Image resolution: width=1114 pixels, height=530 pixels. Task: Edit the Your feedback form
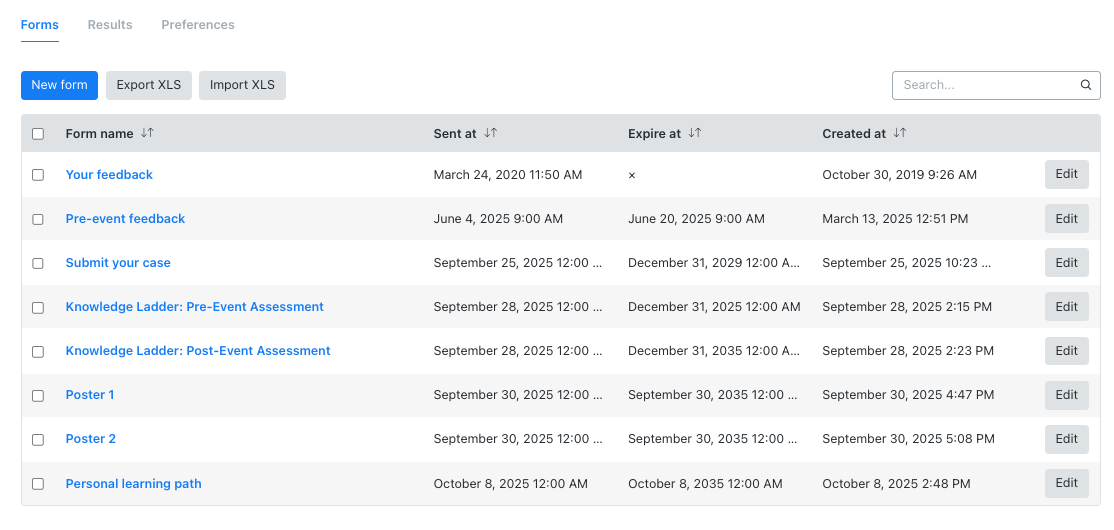tap(1066, 174)
